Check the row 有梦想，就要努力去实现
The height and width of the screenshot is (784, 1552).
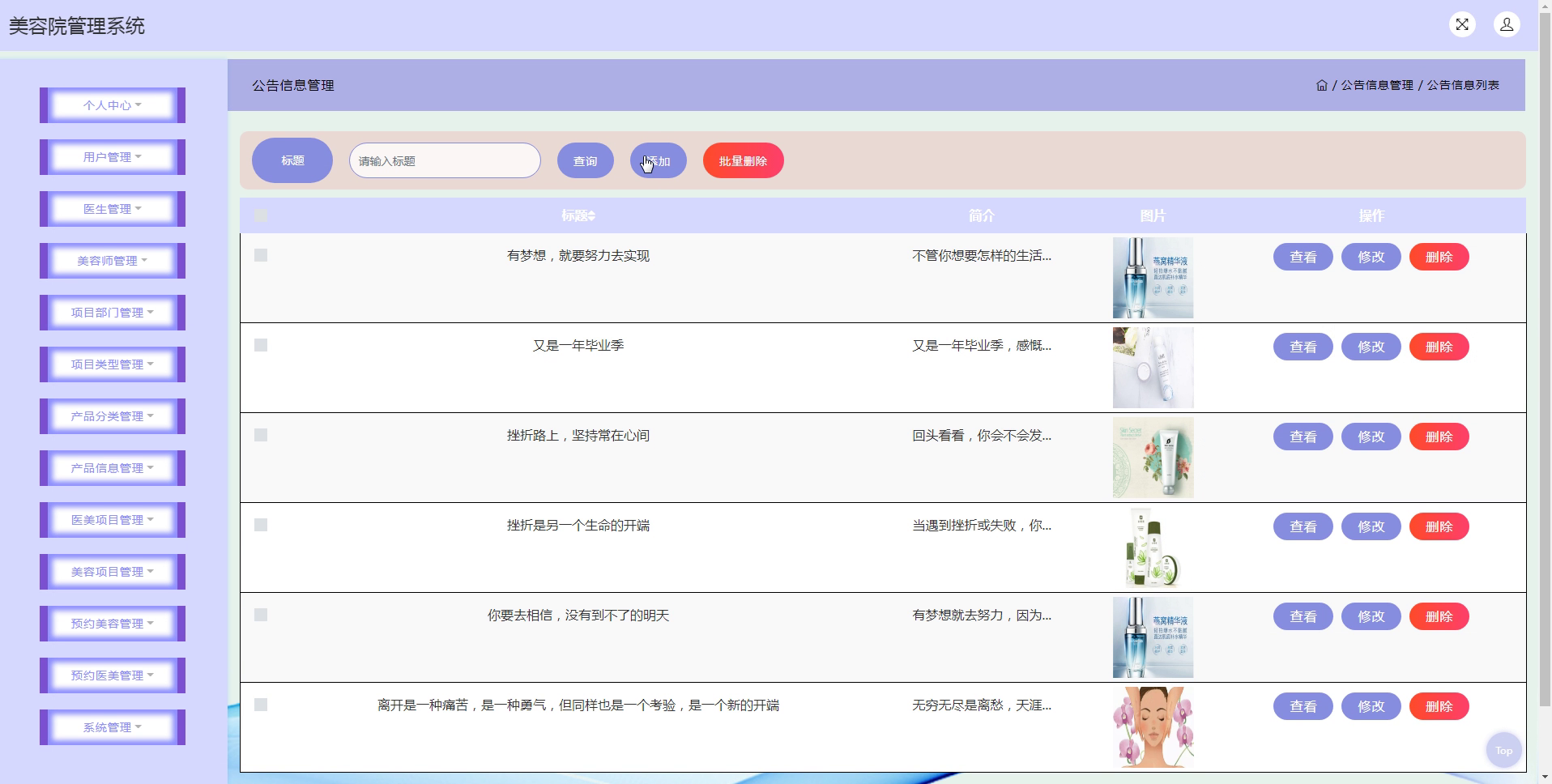pyautogui.click(x=261, y=255)
